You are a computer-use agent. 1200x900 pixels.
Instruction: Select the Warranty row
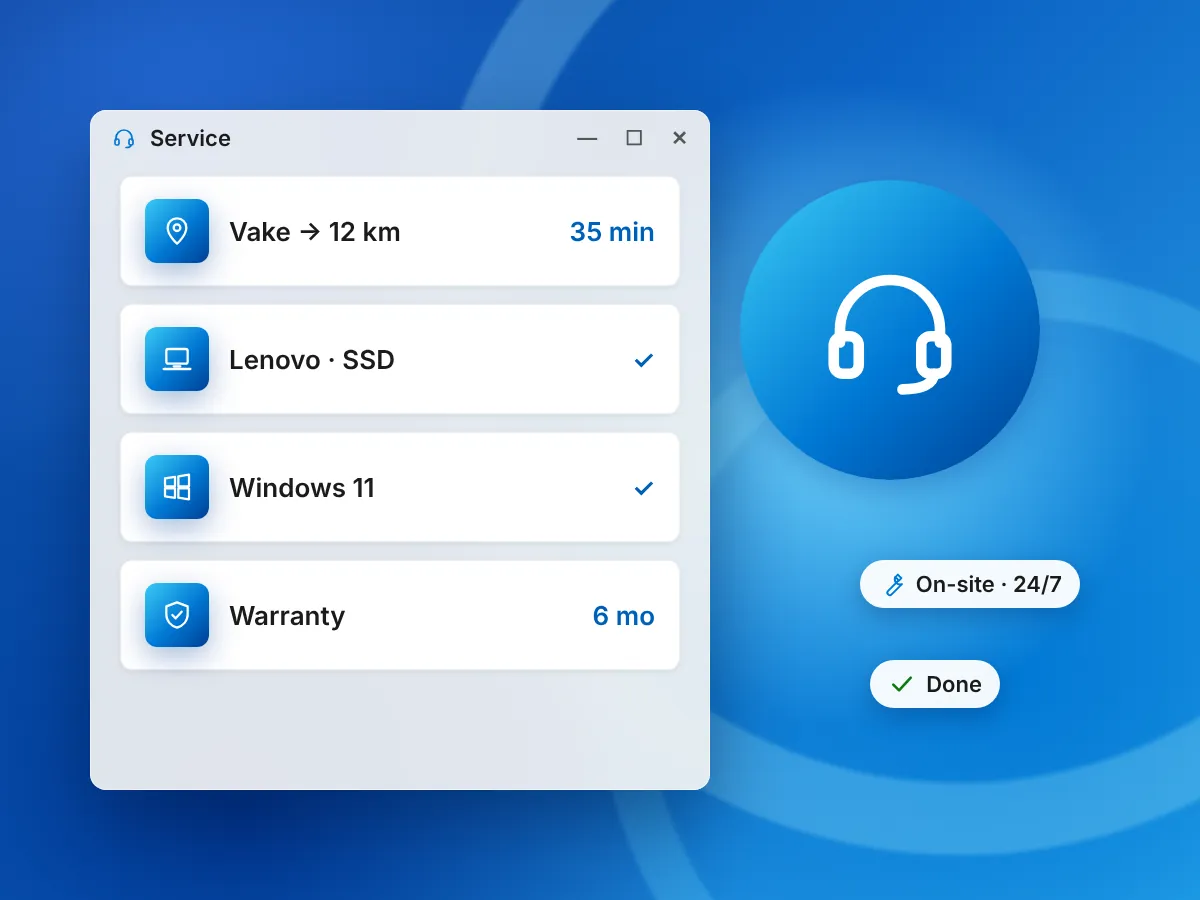[400, 615]
